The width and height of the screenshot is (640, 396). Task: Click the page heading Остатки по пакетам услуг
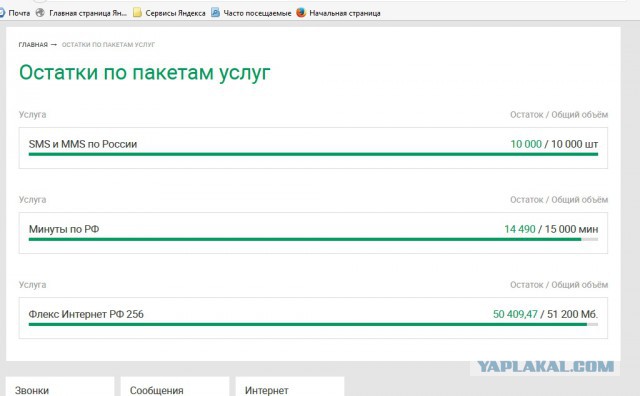[x=144, y=73]
